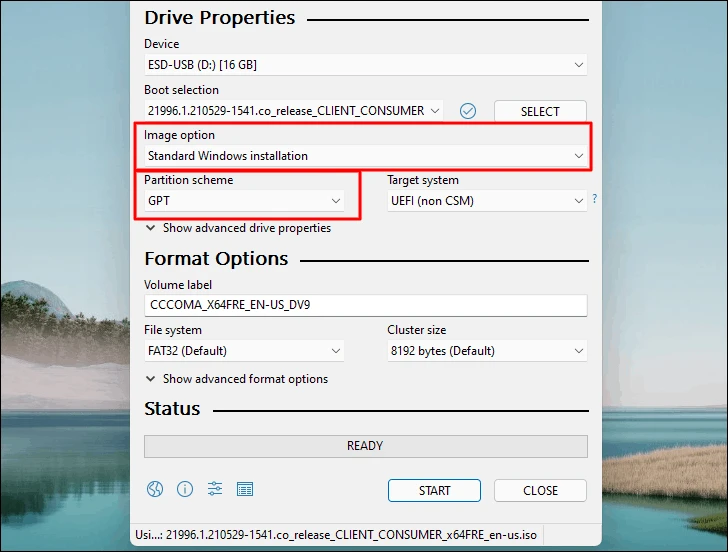Viewport: 728px width, 552px height.
Task: Click the CLOSE button
Action: click(x=540, y=491)
